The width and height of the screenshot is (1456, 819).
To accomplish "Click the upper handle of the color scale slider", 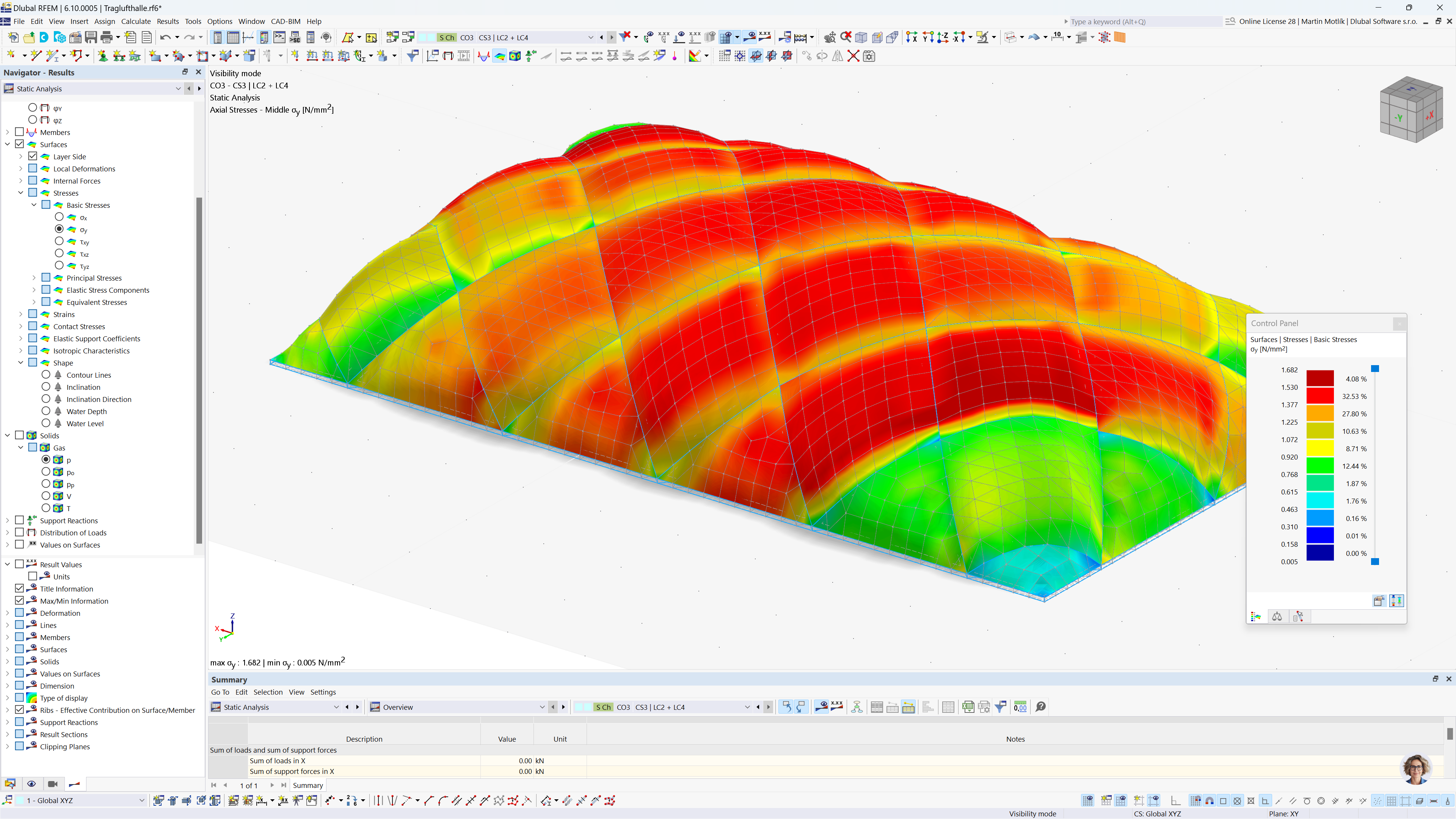I will (1374, 369).
